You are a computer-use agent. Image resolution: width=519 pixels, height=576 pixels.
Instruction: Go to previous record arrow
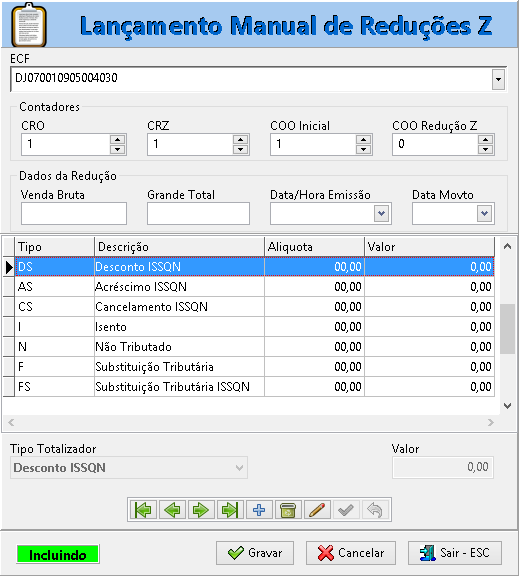(172, 510)
